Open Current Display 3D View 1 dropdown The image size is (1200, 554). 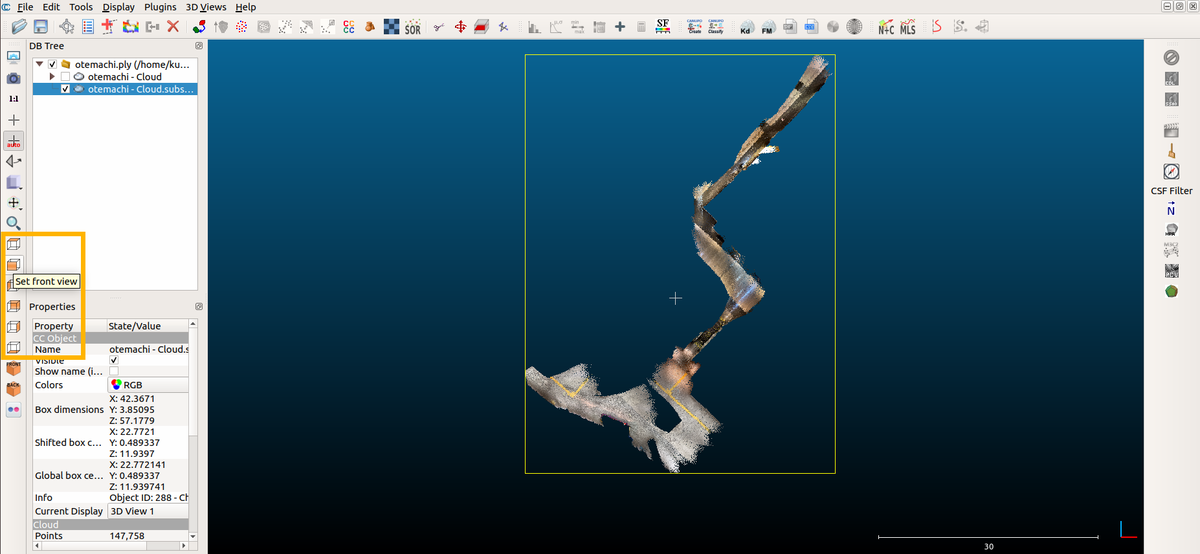tap(147, 511)
